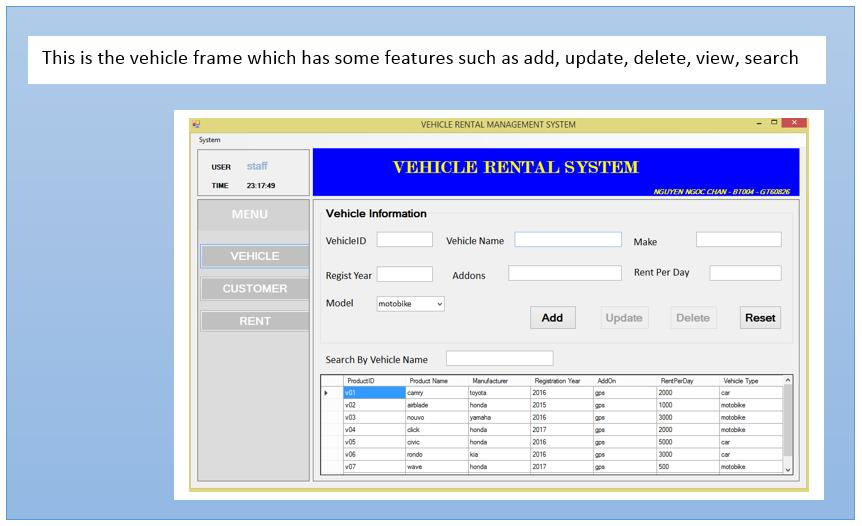Select the row marker arrow beside v01
Image resolution: width=862 pixels, height=526 pixels.
(x=327, y=393)
